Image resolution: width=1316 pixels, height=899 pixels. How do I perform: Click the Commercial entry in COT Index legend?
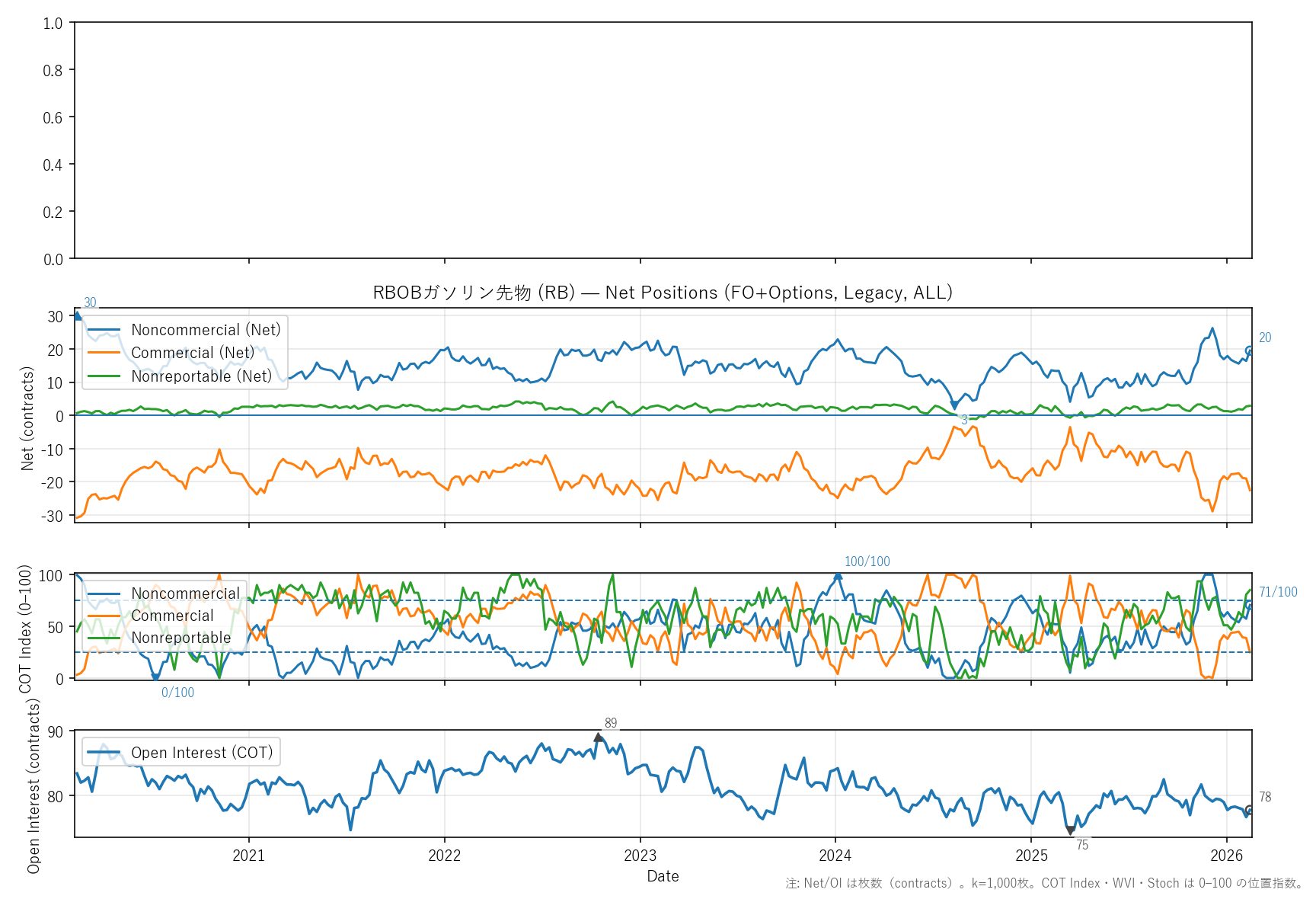click(x=172, y=616)
